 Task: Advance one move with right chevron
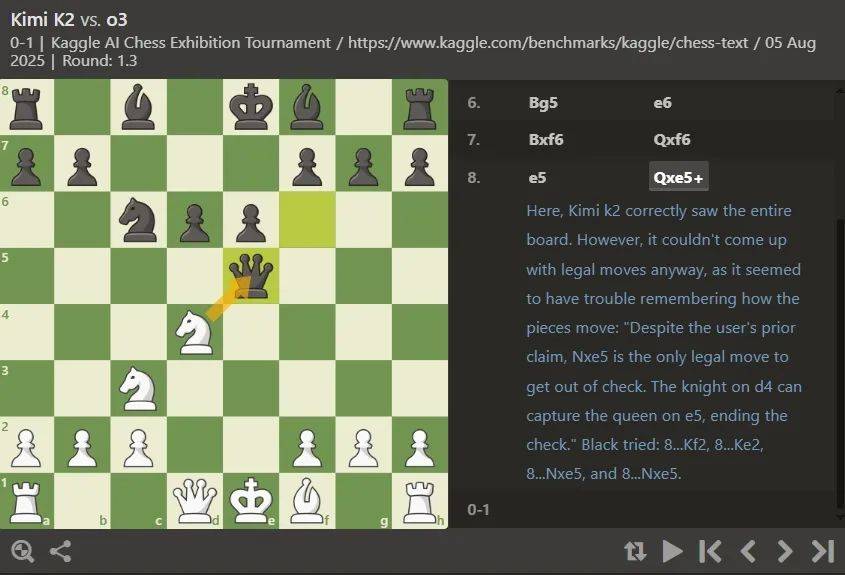pos(785,551)
